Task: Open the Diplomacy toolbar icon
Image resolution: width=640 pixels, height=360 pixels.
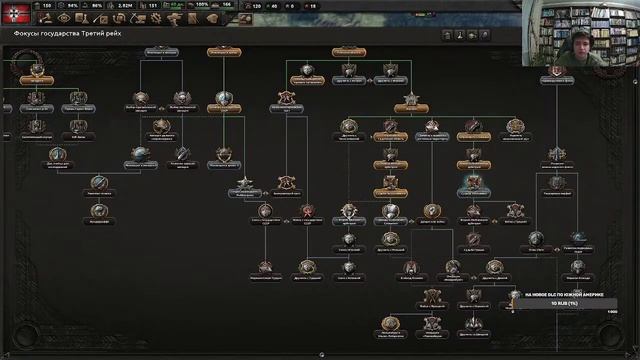Action: click(x=100, y=18)
